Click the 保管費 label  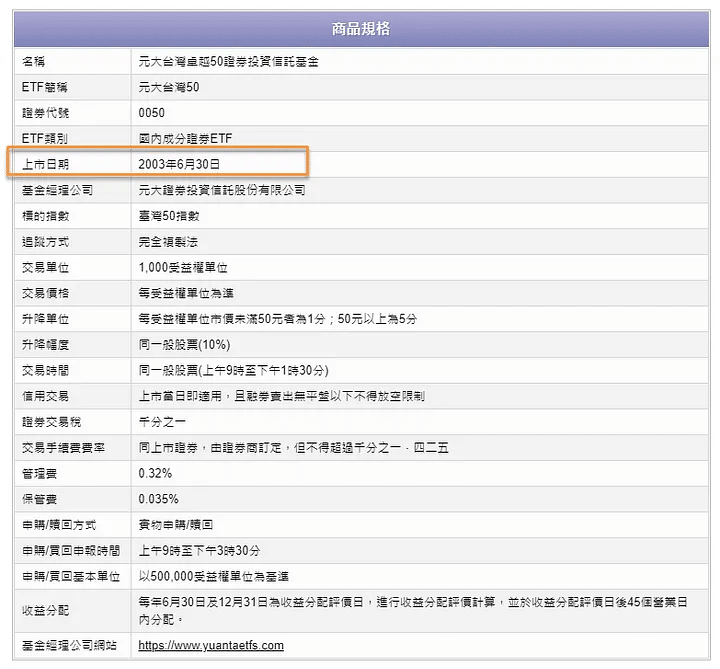(x=39, y=499)
